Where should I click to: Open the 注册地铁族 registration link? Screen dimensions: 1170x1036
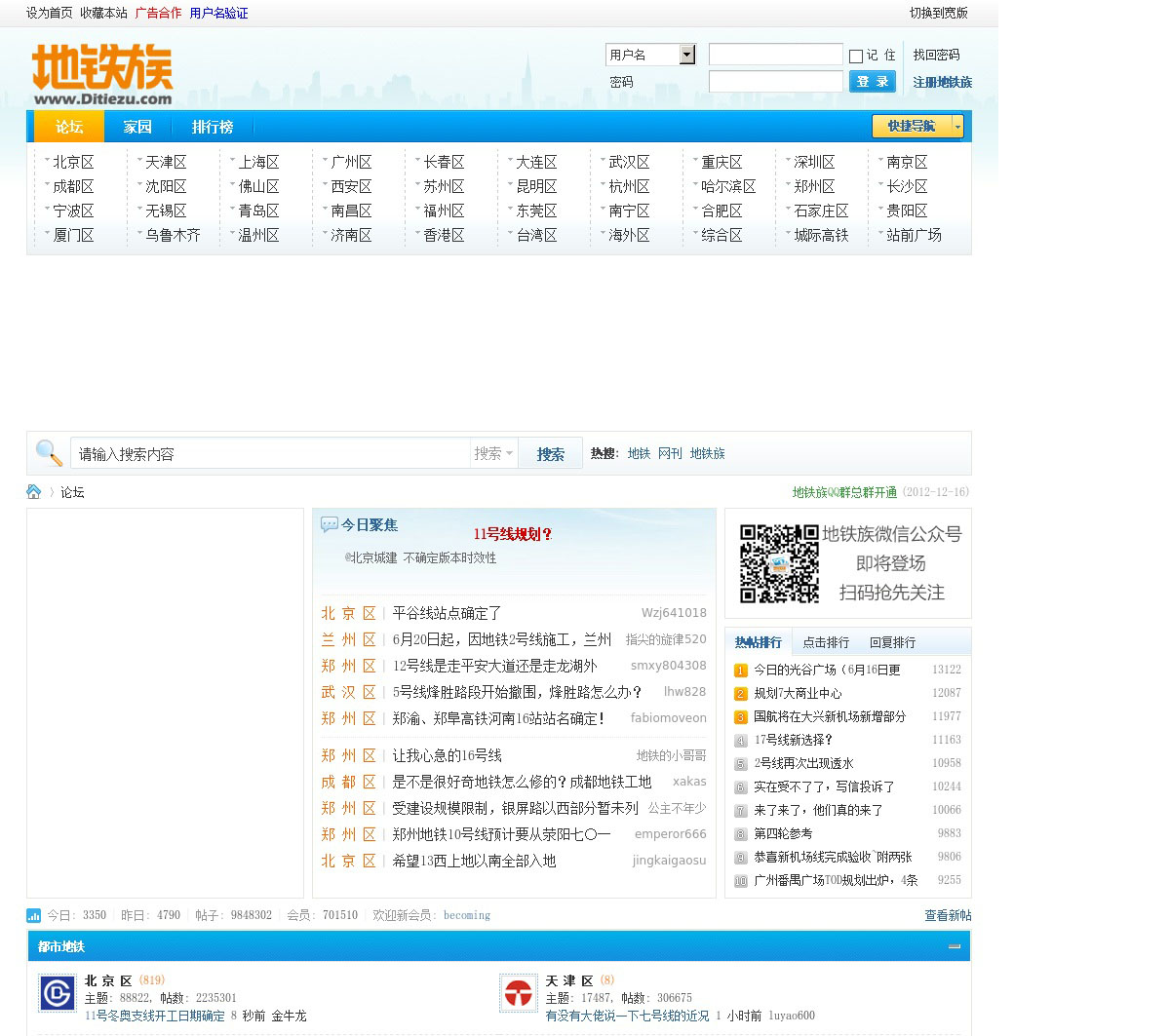(x=942, y=82)
